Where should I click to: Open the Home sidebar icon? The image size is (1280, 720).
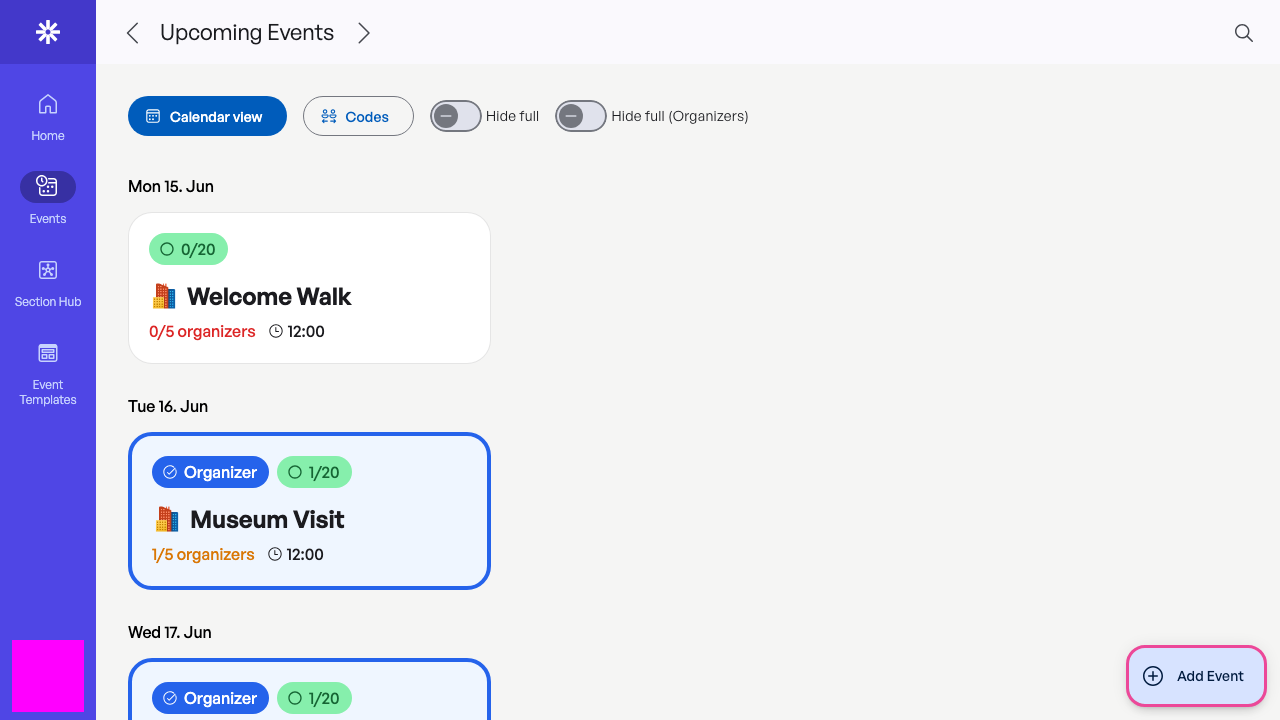pos(48,104)
